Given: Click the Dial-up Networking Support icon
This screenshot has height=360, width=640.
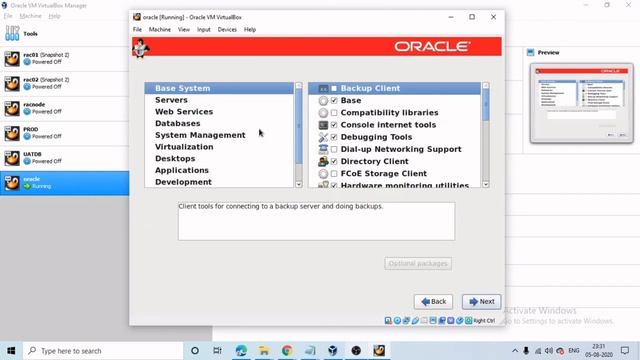Looking at the screenshot, I should click(x=323, y=149).
